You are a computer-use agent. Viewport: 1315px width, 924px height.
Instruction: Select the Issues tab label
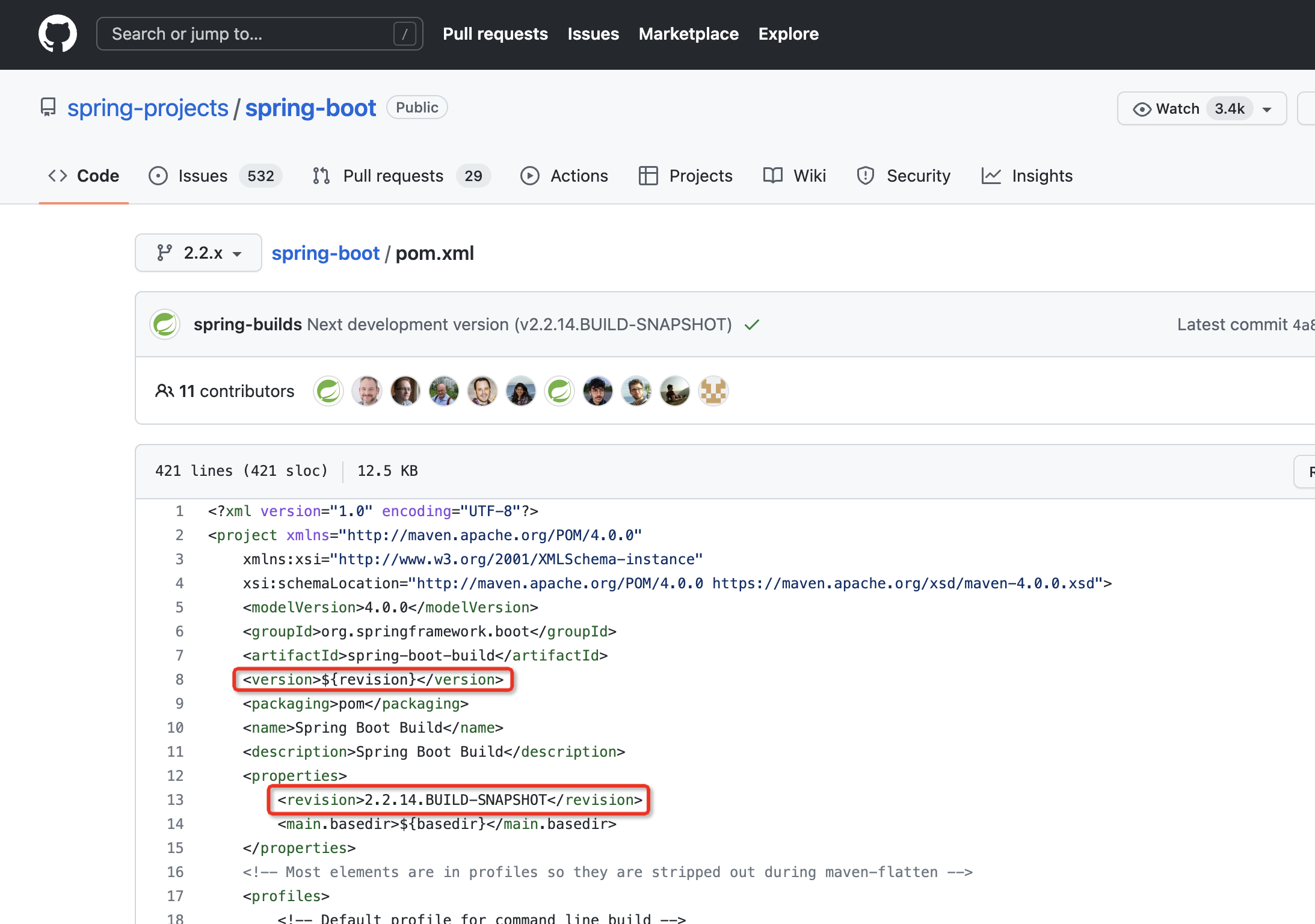(x=204, y=176)
